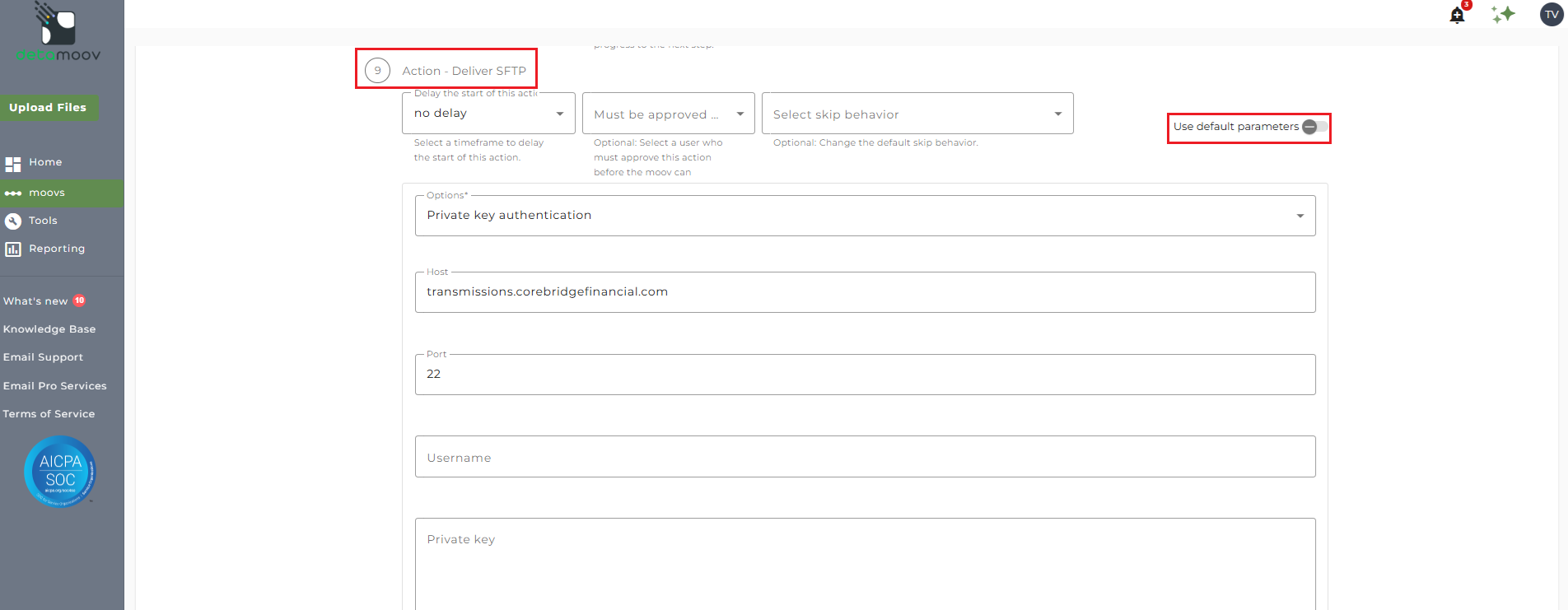Open the Options authentication dropdown
The height and width of the screenshot is (610, 1568).
point(864,216)
